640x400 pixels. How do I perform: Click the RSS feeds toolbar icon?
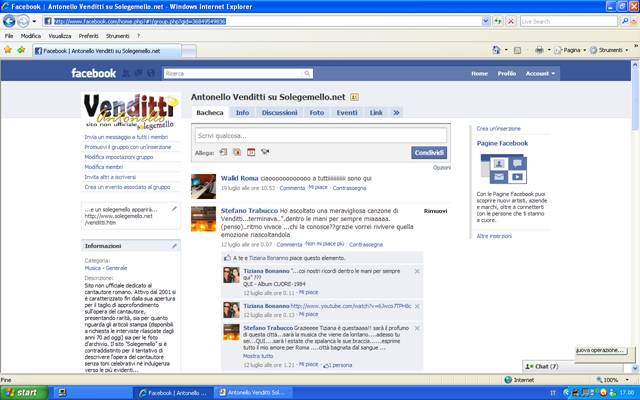click(x=518, y=50)
